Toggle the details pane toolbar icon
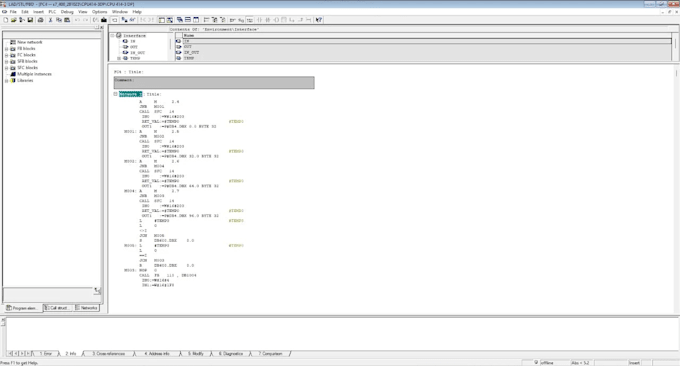The width and height of the screenshot is (680, 366). coord(170,20)
